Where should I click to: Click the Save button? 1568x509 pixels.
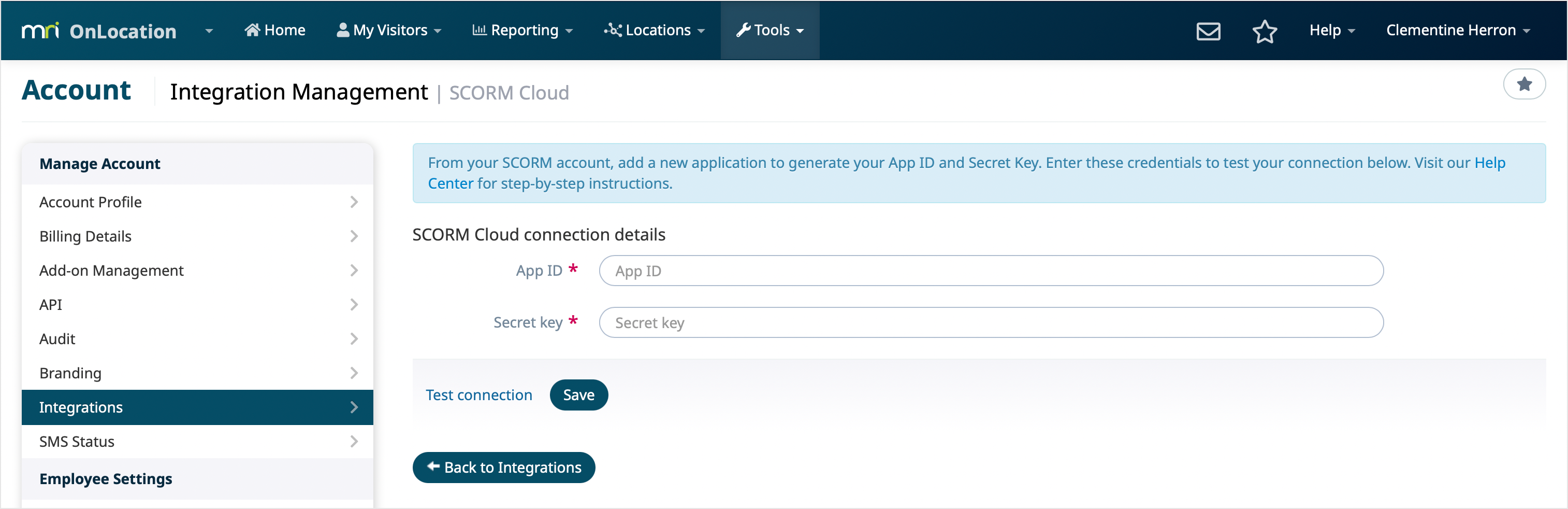[x=578, y=394]
